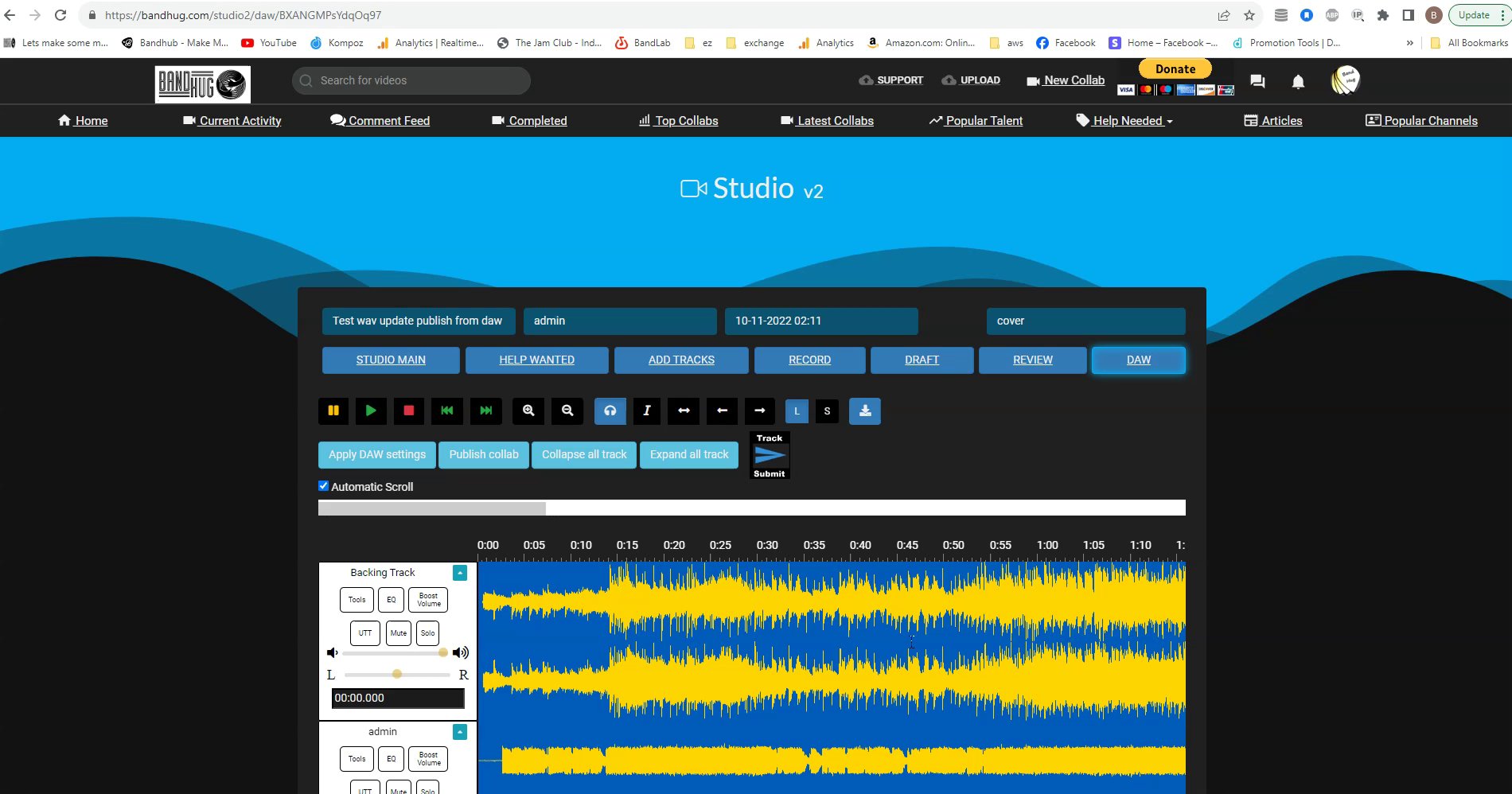This screenshot has height=794, width=1512.
Task: Select the headphones toolbar icon
Action: point(610,411)
